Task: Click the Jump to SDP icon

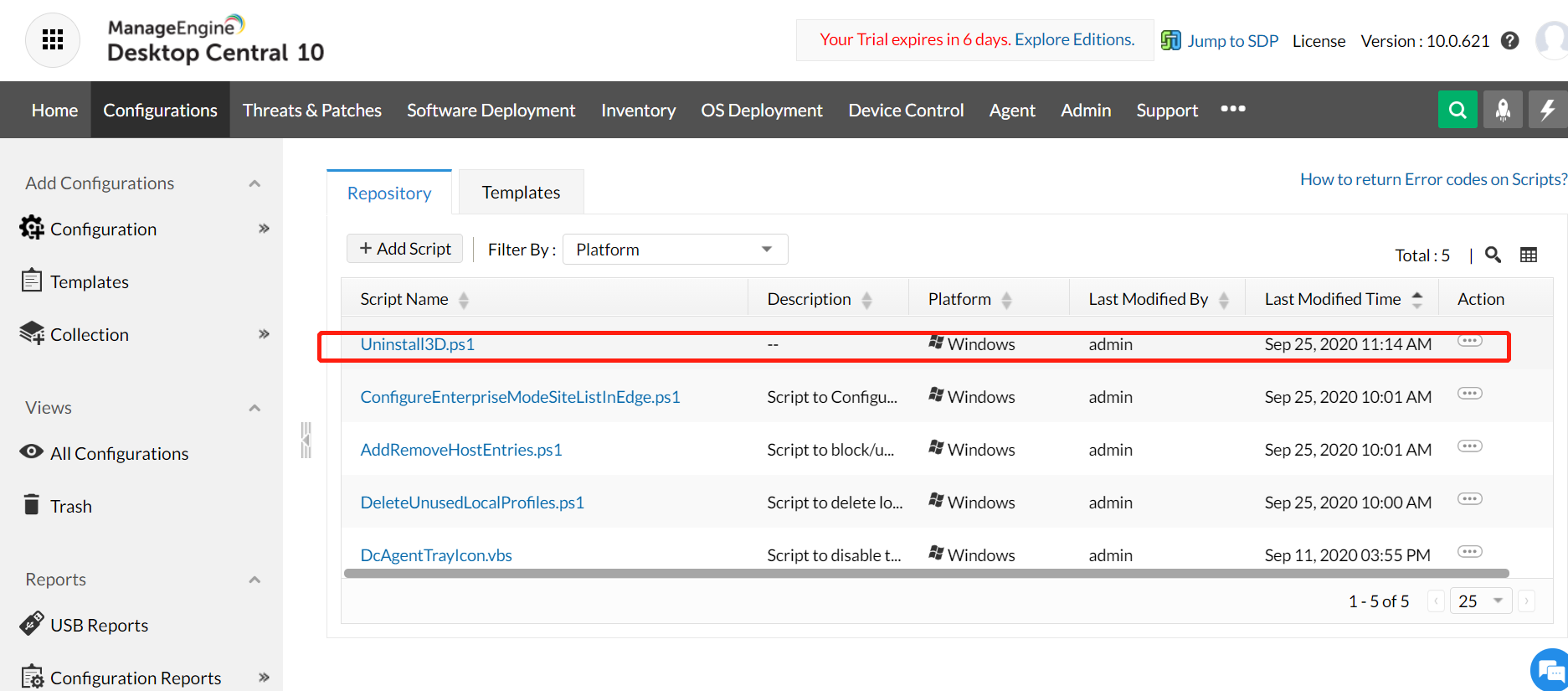Action: 1170,40
